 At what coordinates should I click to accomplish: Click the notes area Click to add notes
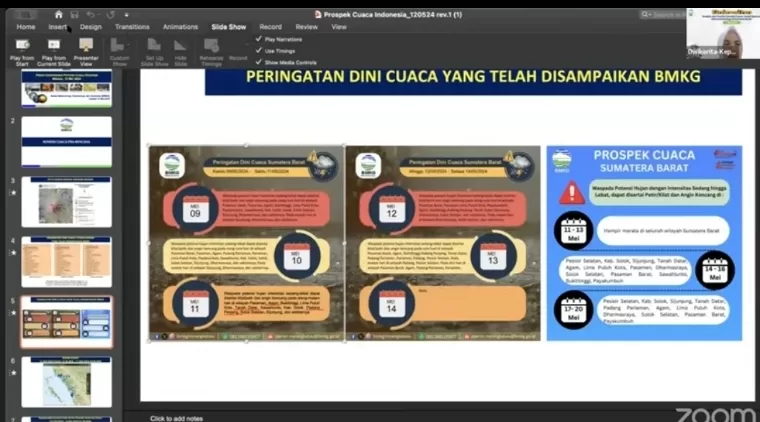176,418
